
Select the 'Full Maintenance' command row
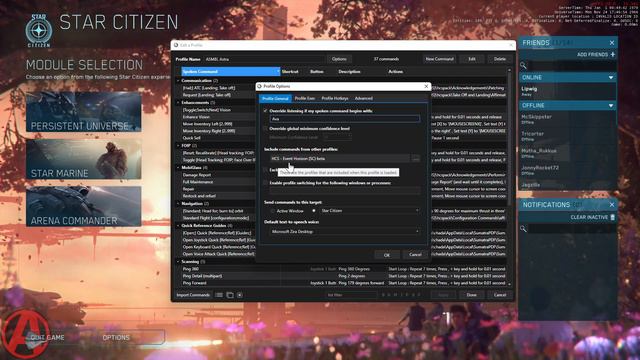click(x=198, y=182)
